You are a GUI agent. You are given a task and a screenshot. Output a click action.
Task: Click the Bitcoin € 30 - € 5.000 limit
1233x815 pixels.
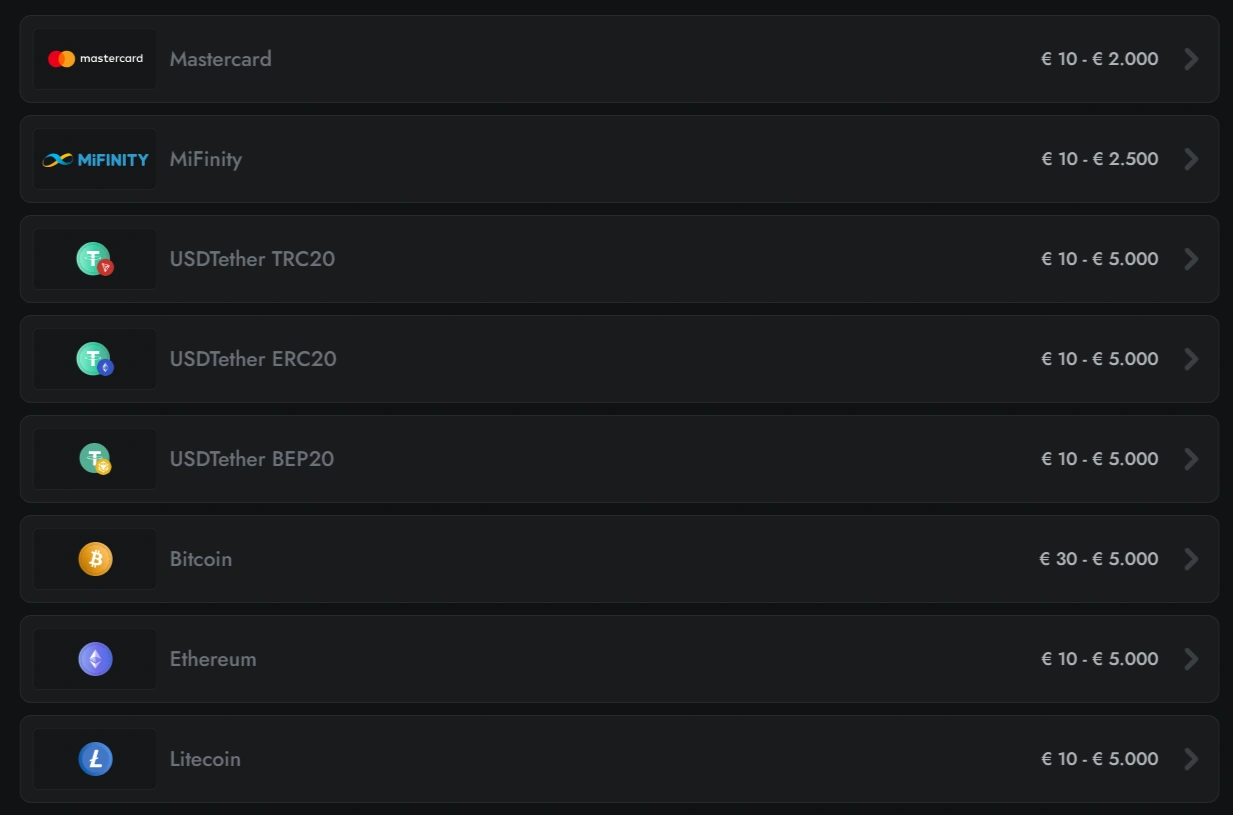1099,559
